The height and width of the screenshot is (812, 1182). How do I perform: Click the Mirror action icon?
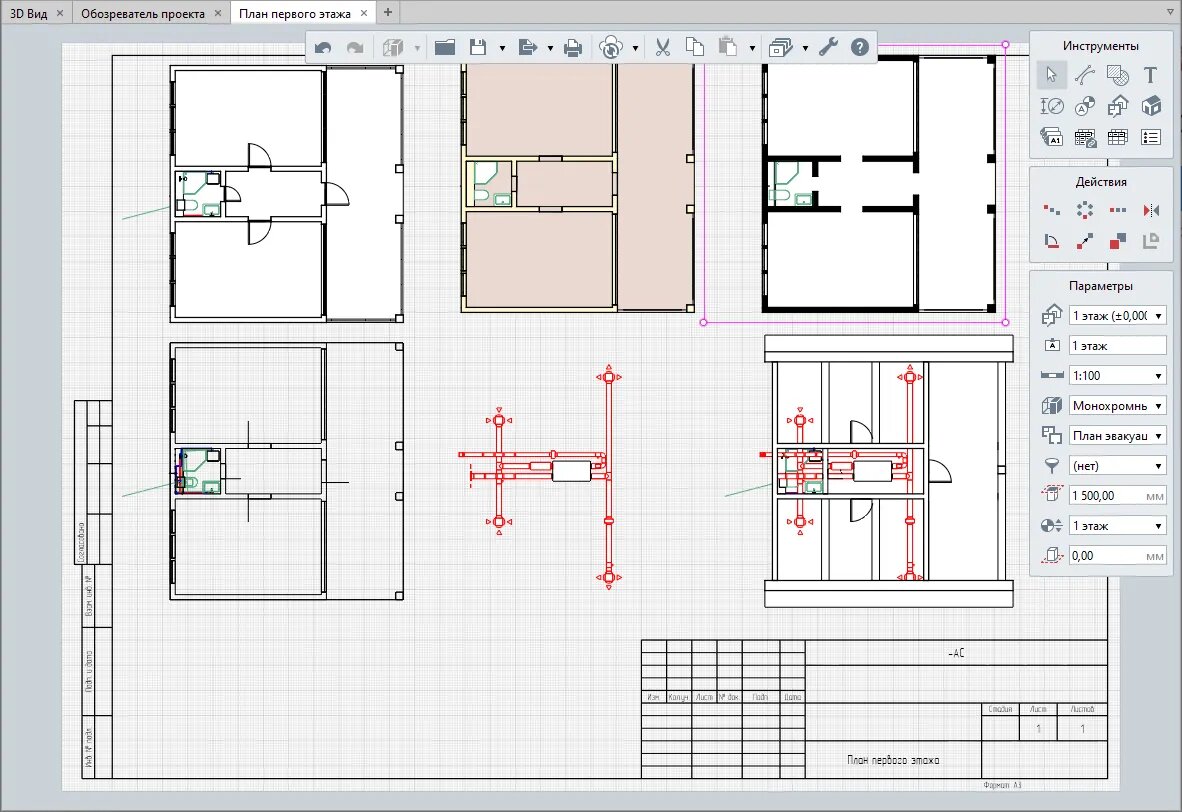click(1150, 210)
